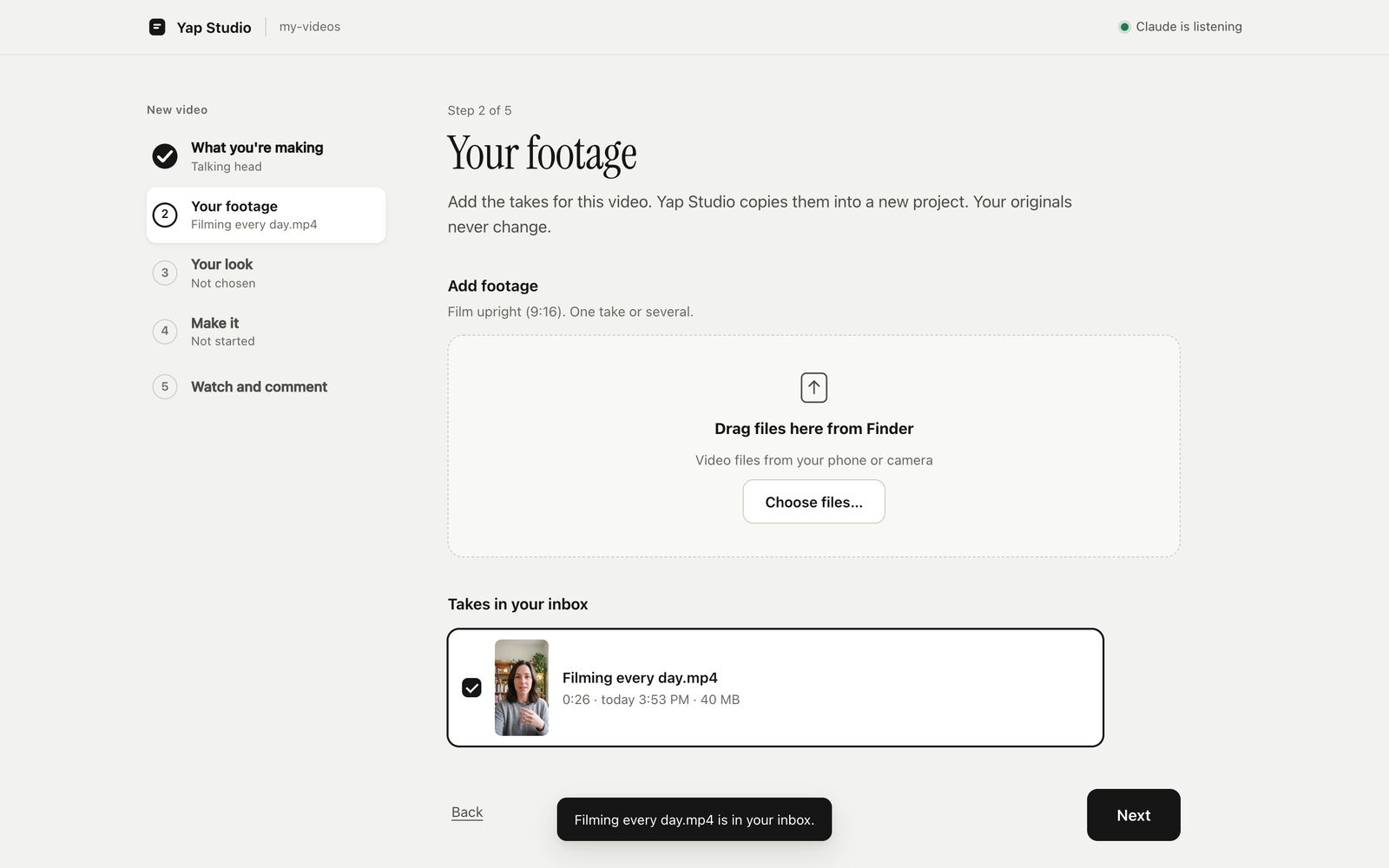Click the completed checkmark icon for step one

165,156
